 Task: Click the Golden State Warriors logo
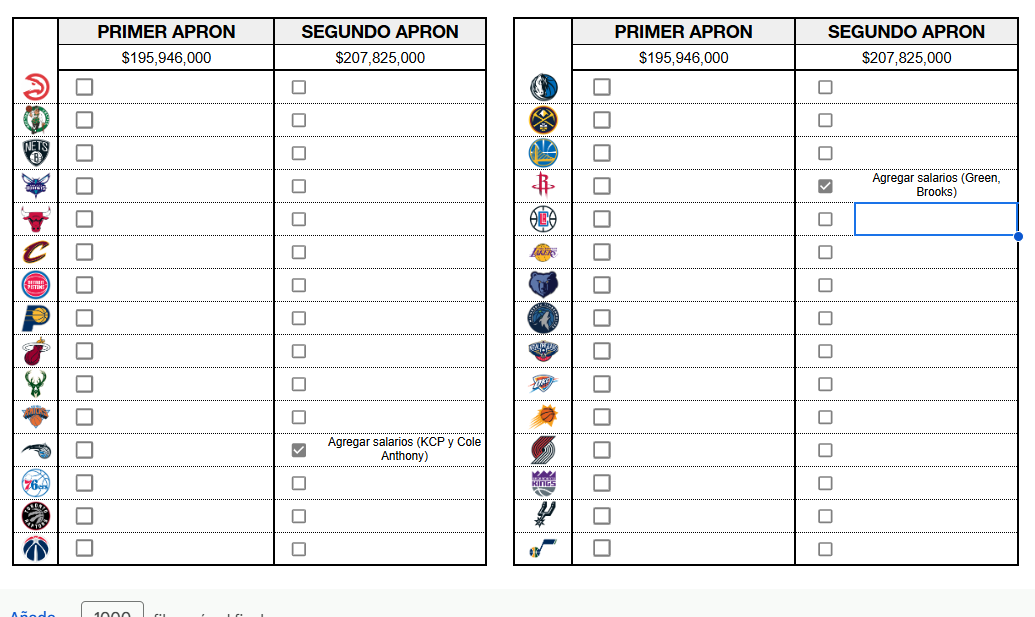pos(543,153)
